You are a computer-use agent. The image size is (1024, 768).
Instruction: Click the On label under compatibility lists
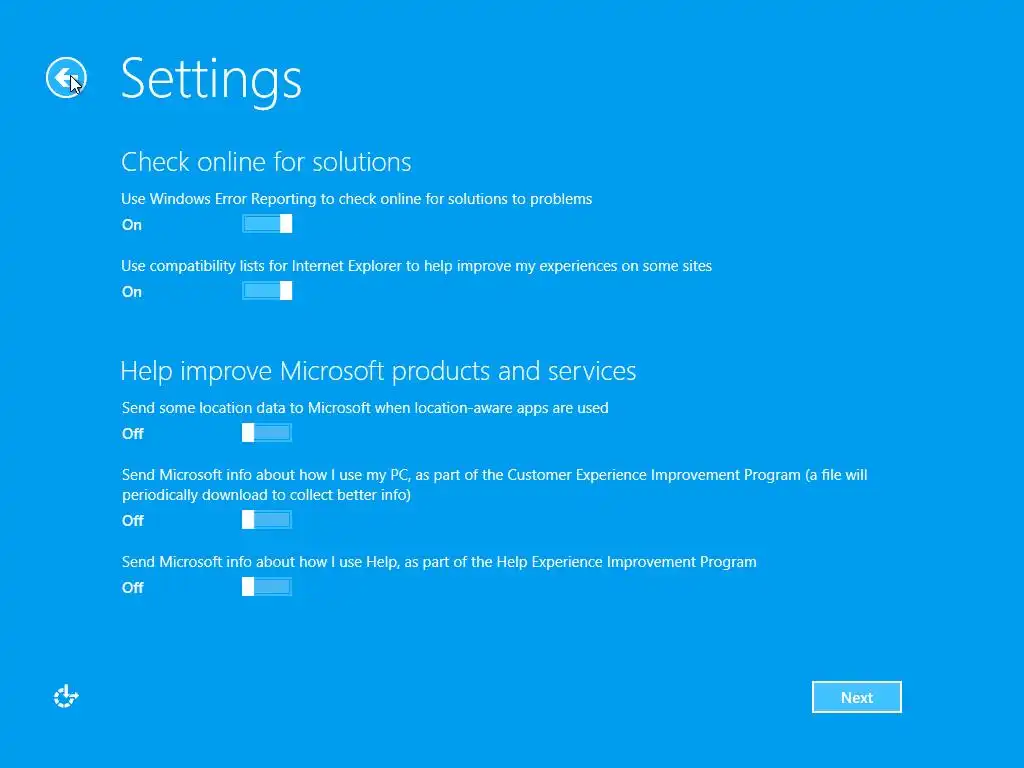[x=132, y=292]
